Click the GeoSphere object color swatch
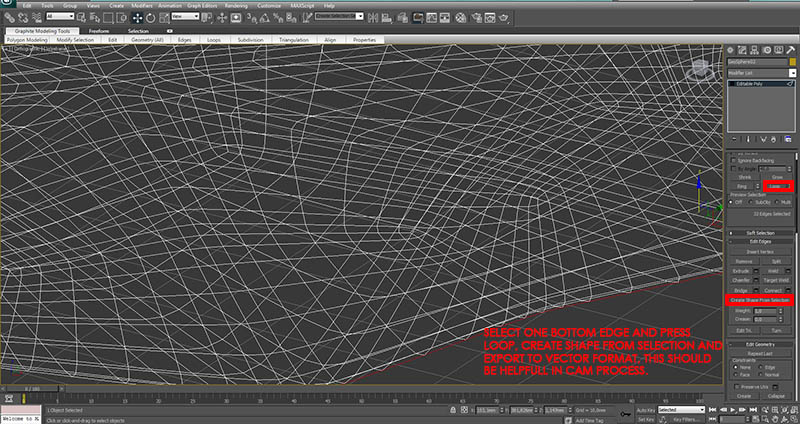 792,61
